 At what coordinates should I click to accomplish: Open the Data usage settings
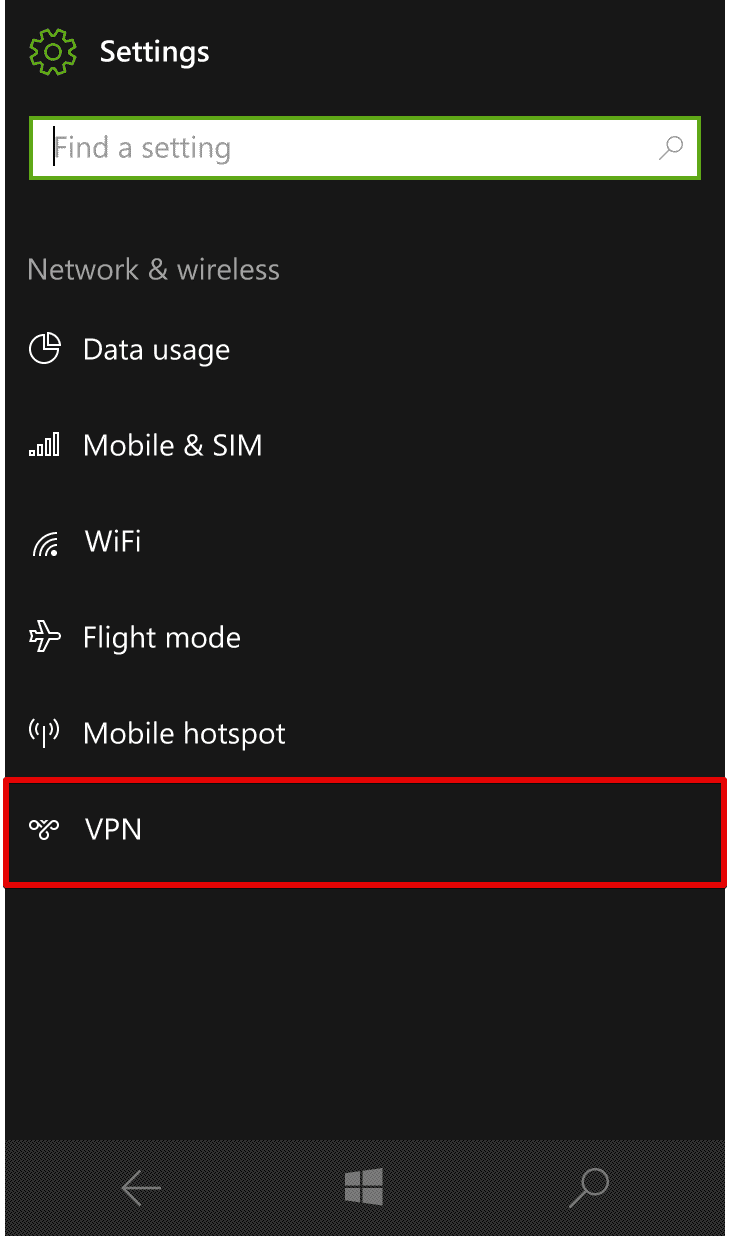pos(365,350)
